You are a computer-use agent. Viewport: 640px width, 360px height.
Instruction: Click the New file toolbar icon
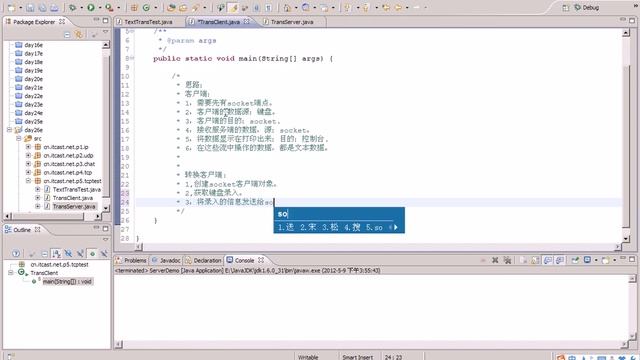coord(11,7)
